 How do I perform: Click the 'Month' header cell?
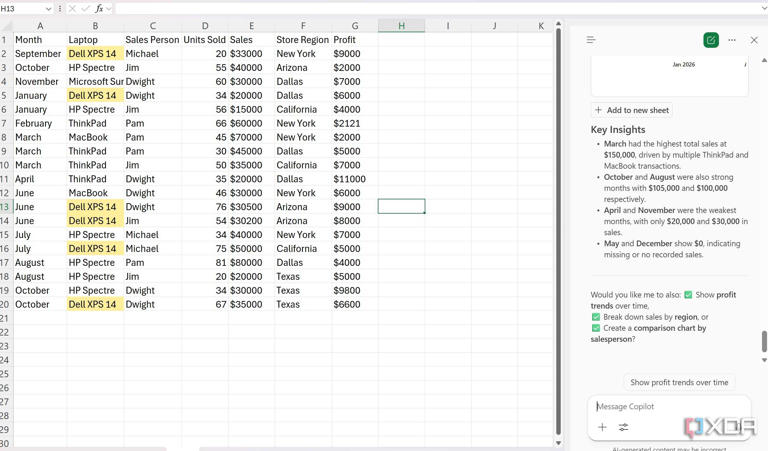(40, 40)
